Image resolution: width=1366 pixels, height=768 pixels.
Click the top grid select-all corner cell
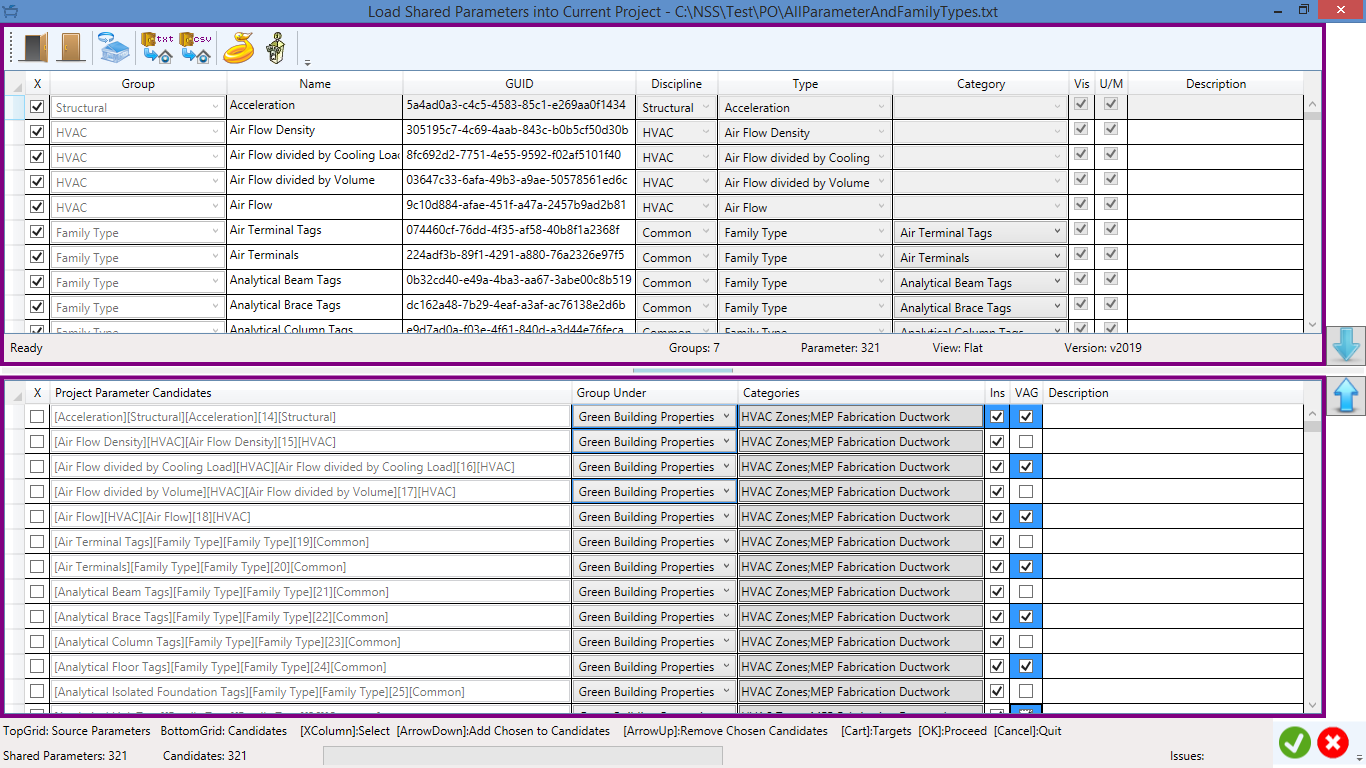(15, 84)
